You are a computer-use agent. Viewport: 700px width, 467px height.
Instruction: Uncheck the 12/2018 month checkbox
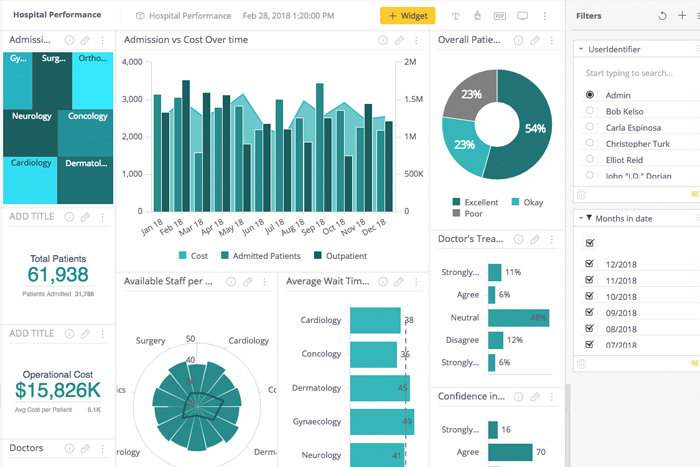589,264
